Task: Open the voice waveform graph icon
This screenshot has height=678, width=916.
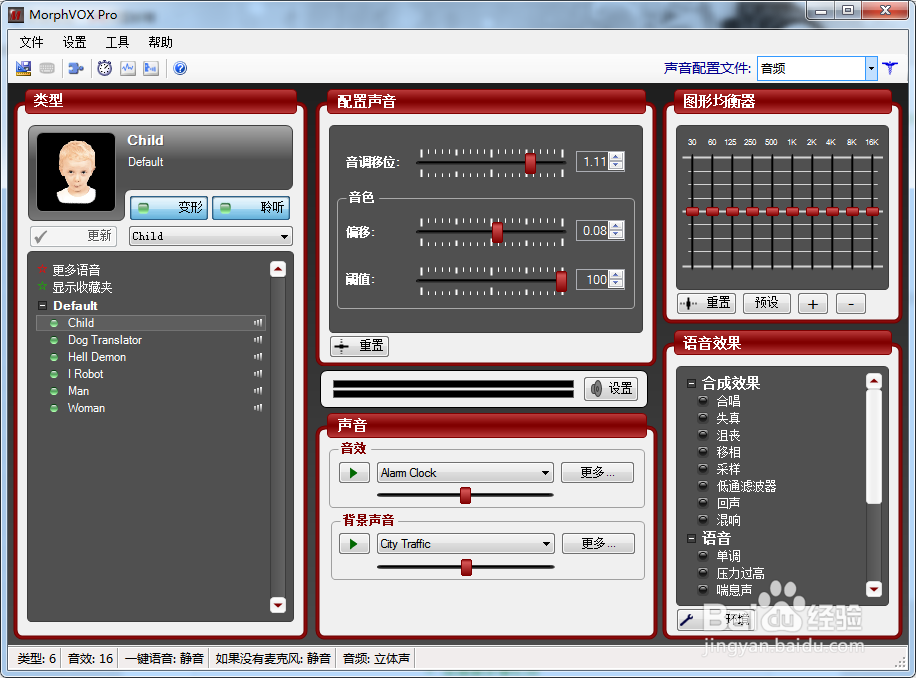Action: 129,68
